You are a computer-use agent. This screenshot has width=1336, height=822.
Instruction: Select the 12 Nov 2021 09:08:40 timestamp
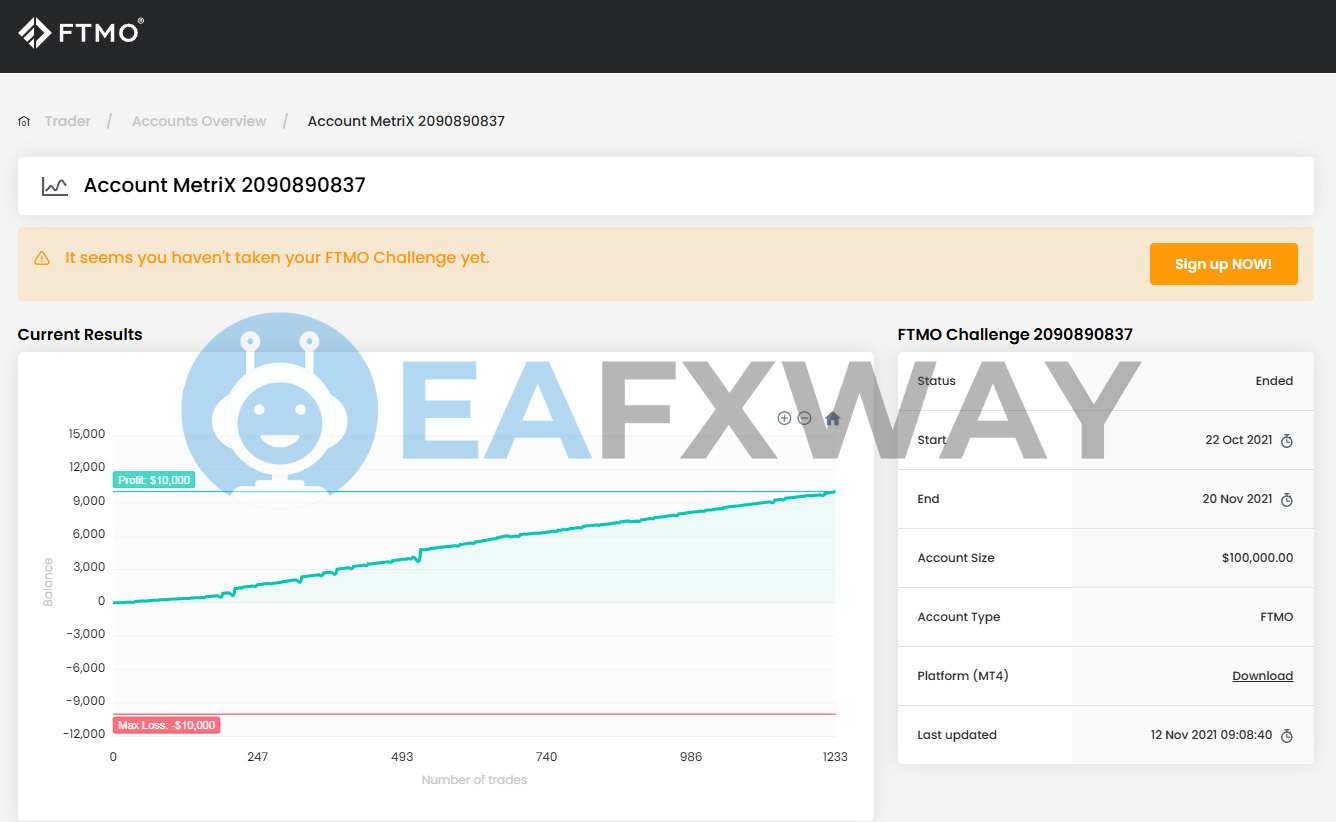tap(1211, 735)
